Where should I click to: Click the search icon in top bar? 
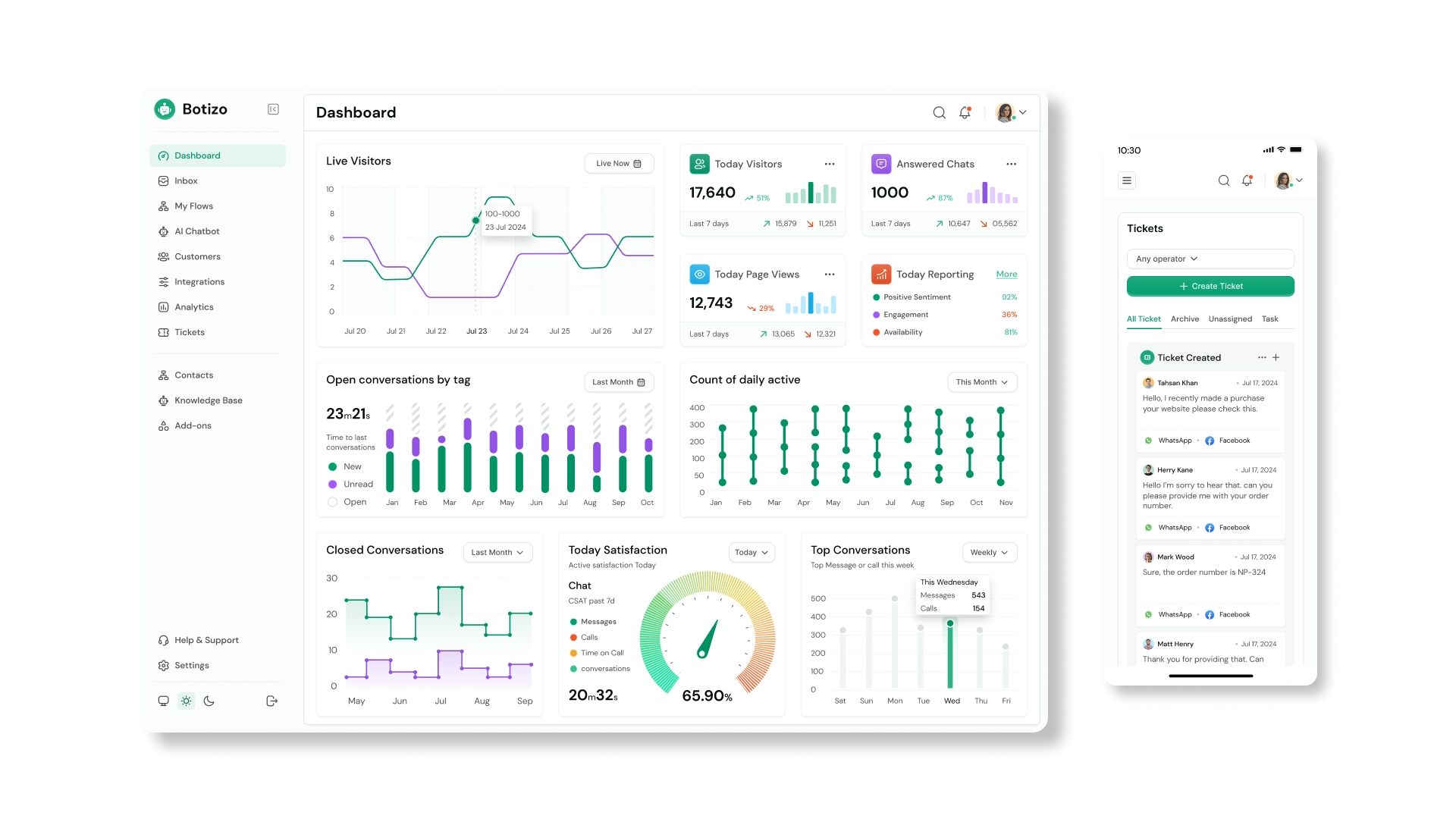coord(939,112)
